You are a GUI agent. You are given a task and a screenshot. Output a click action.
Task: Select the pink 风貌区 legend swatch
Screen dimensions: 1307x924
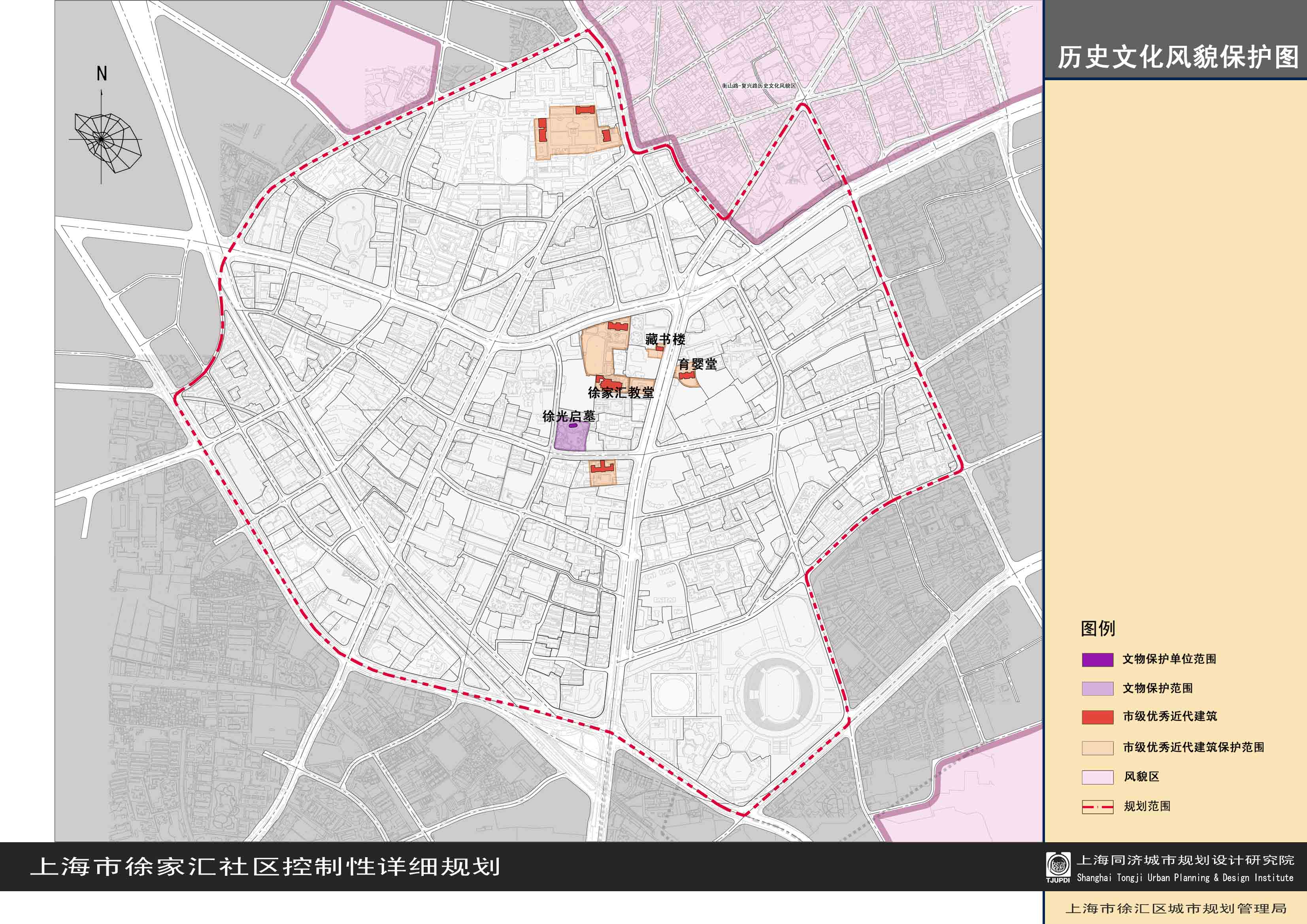click(x=1097, y=777)
